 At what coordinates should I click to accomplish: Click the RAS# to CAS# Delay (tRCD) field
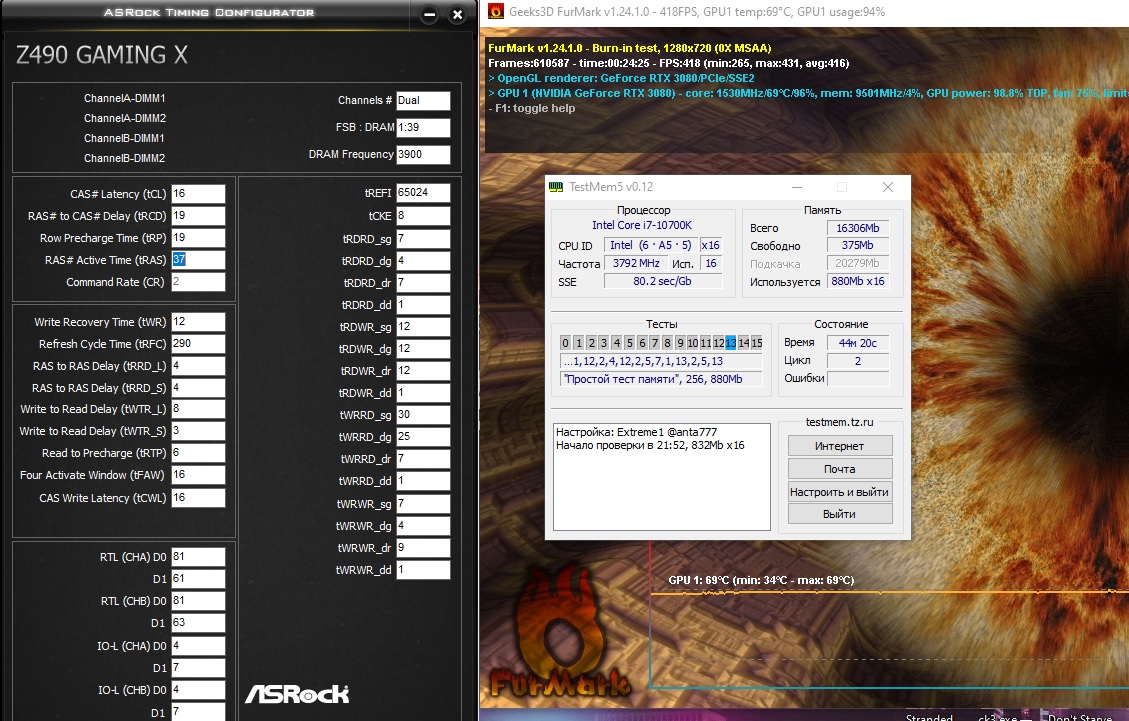tap(198, 216)
